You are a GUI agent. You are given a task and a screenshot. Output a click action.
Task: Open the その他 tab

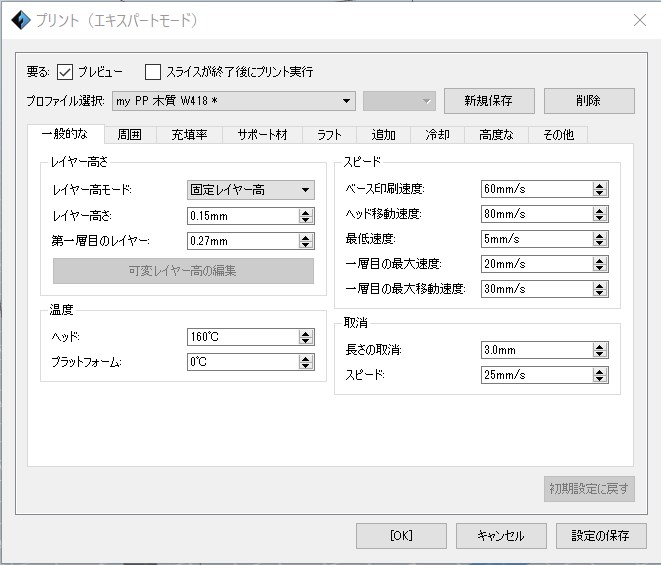pos(558,135)
